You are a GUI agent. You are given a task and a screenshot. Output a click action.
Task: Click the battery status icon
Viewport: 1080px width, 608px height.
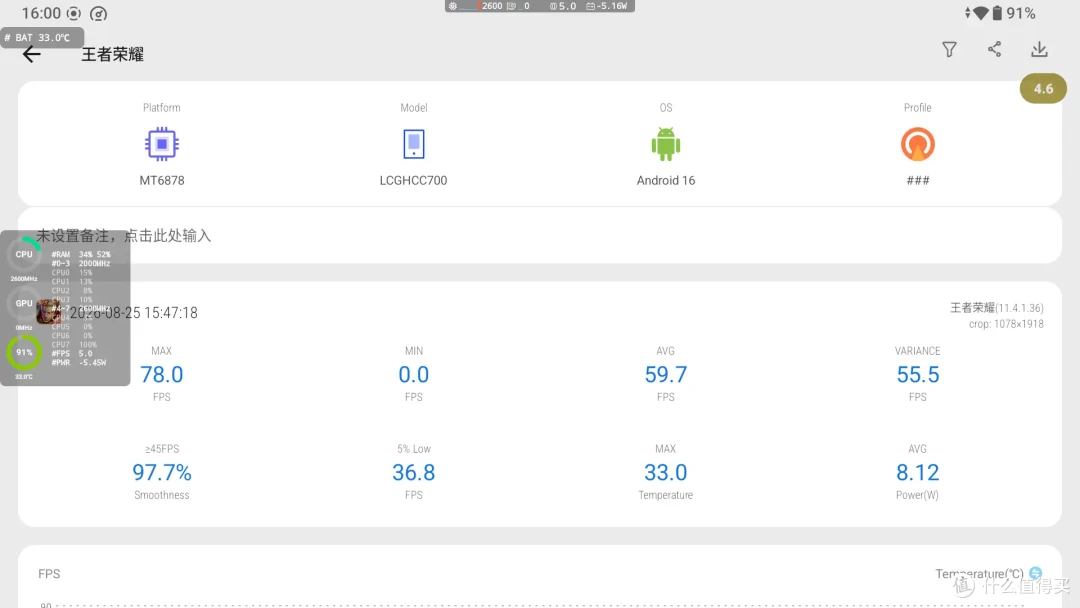tap(997, 13)
